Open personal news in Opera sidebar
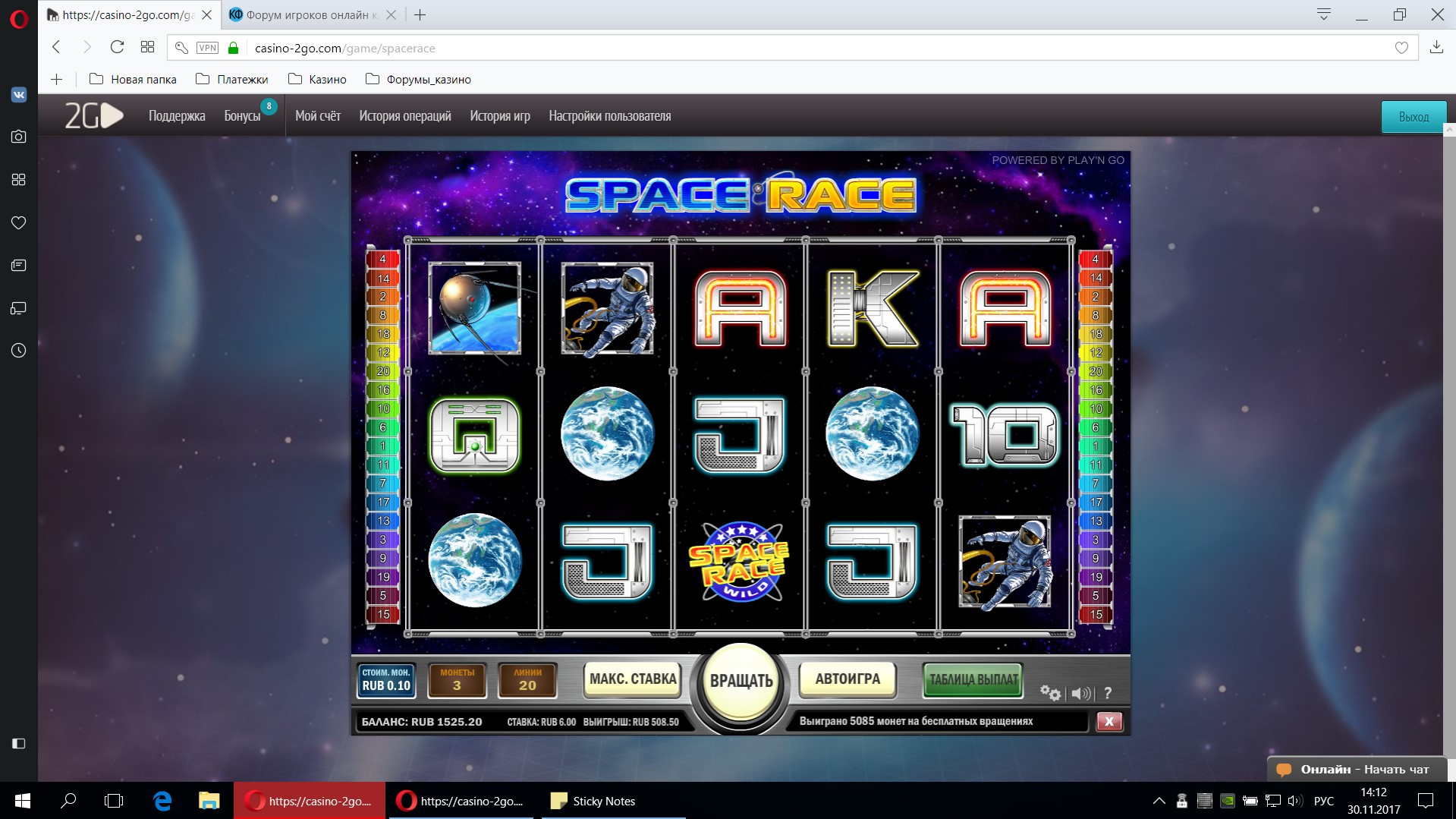The width and height of the screenshot is (1456, 819). click(19, 265)
